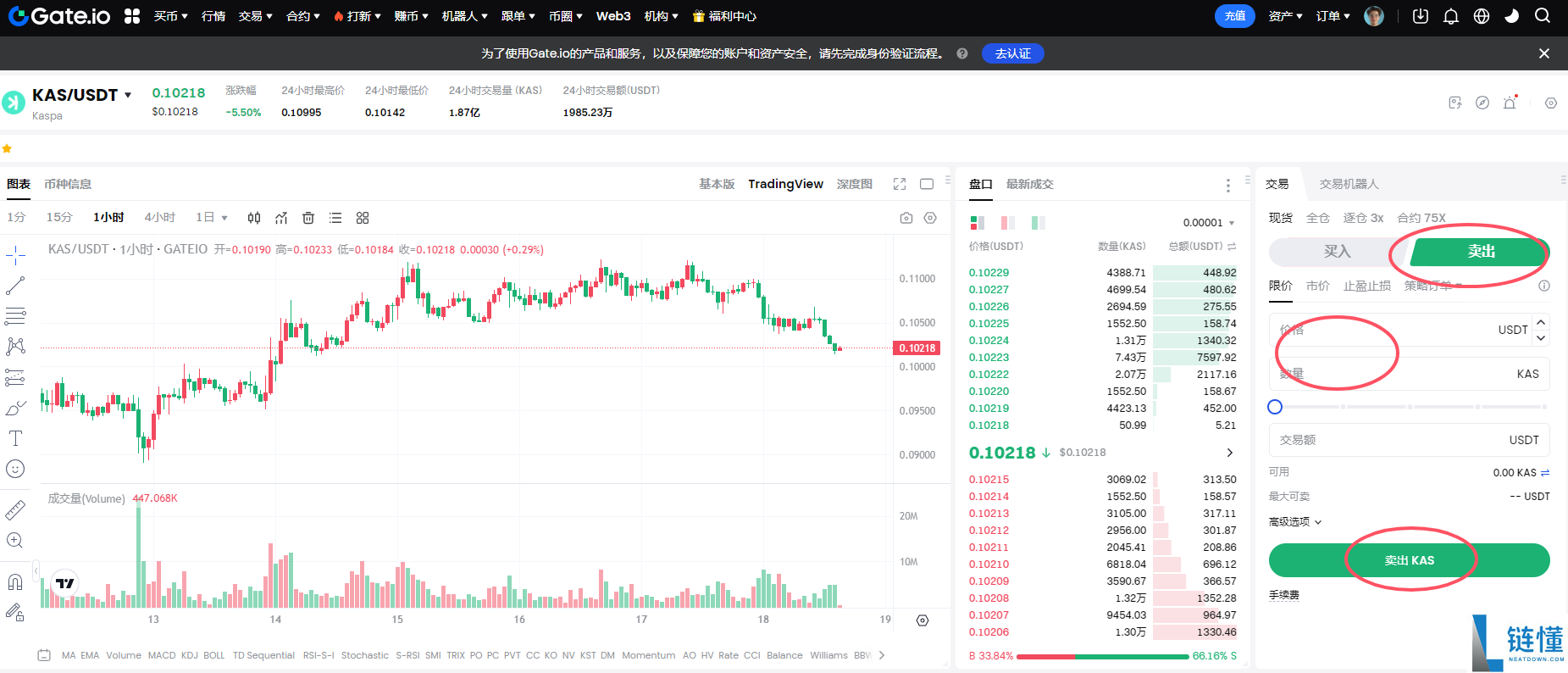The image size is (1568, 673).
Task: Select 逐仓 3x isolated margin mode
Action: [x=1363, y=218]
